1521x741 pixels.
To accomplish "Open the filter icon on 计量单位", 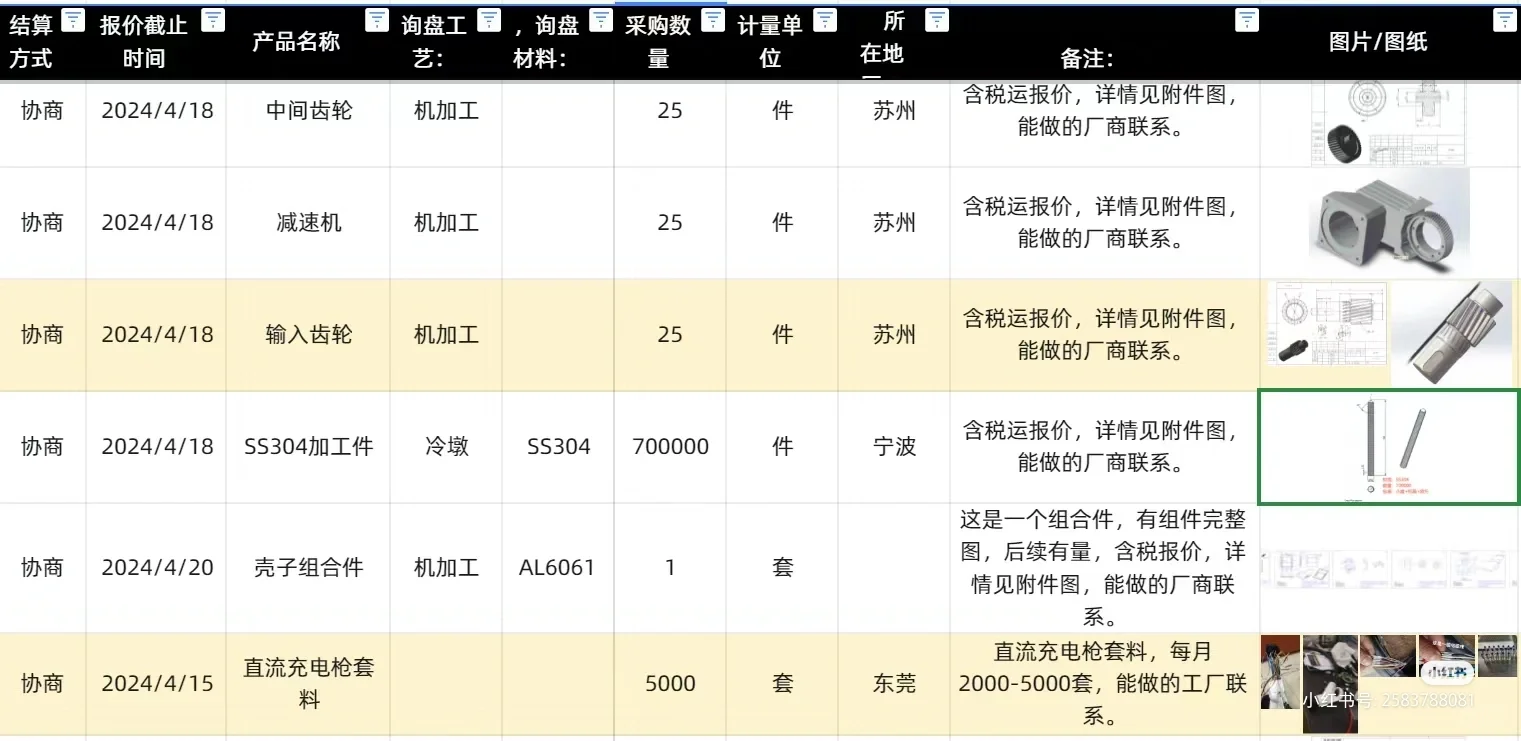I will pos(824,17).
